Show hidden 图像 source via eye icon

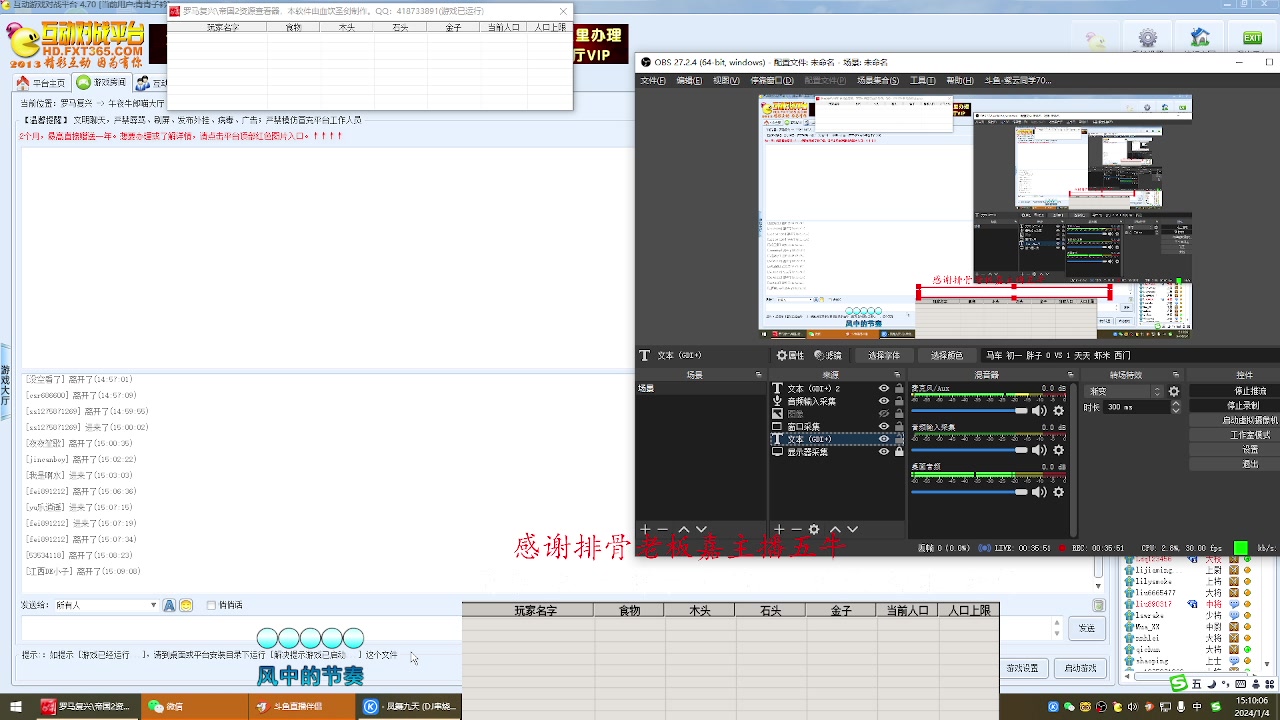coord(884,414)
